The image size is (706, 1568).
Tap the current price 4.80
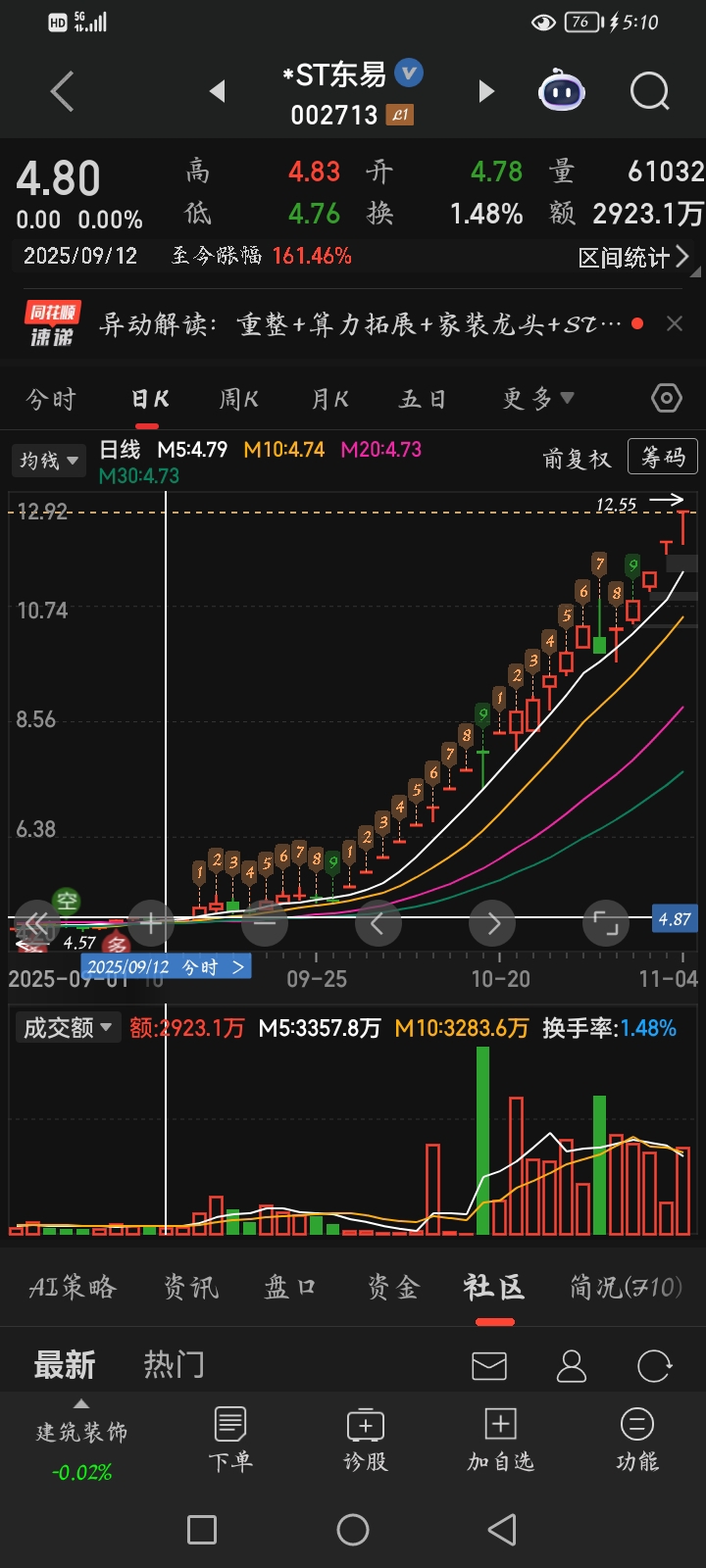coord(58,179)
